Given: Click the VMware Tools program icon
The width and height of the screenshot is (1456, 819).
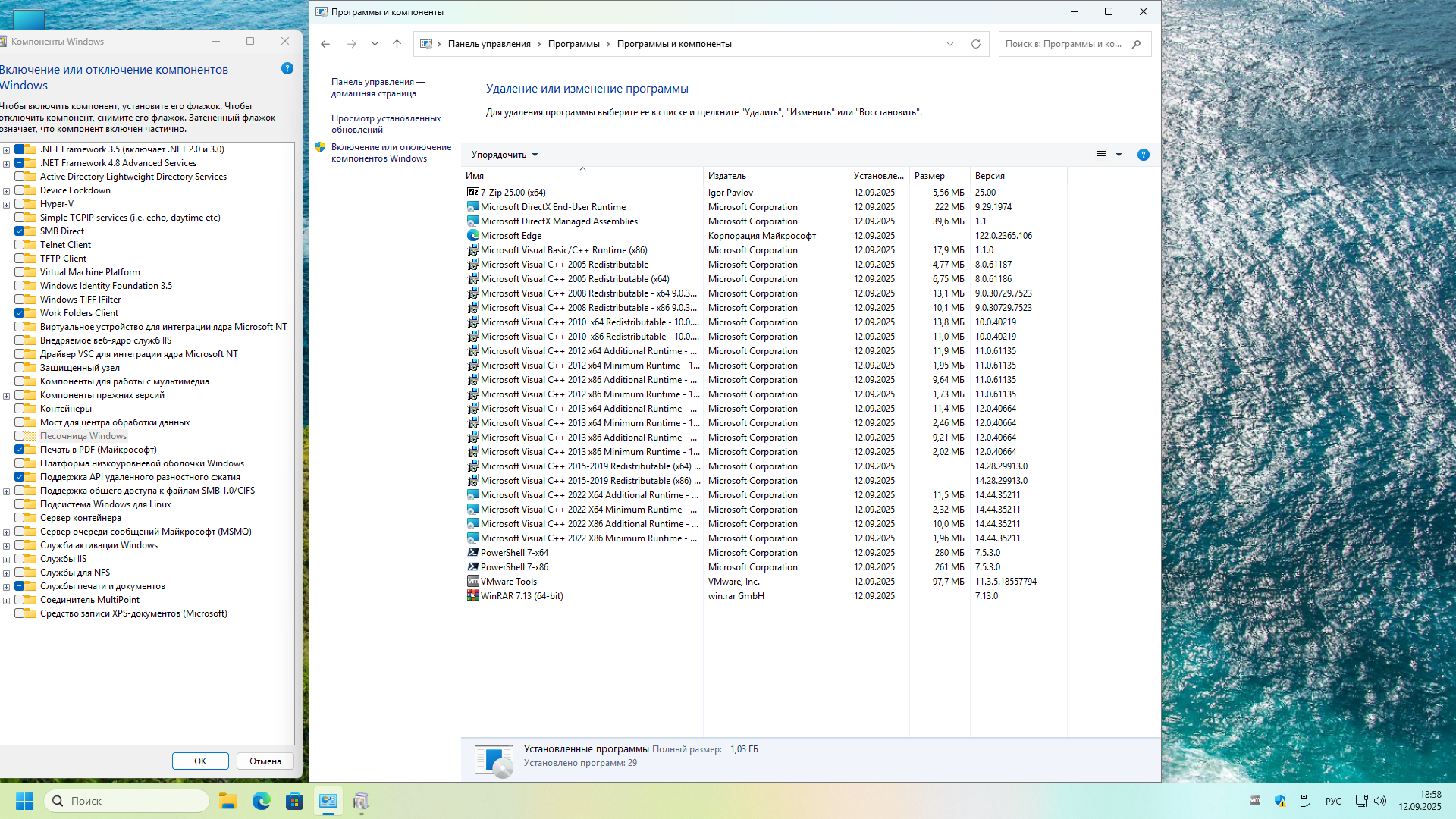Looking at the screenshot, I should (473, 582).
